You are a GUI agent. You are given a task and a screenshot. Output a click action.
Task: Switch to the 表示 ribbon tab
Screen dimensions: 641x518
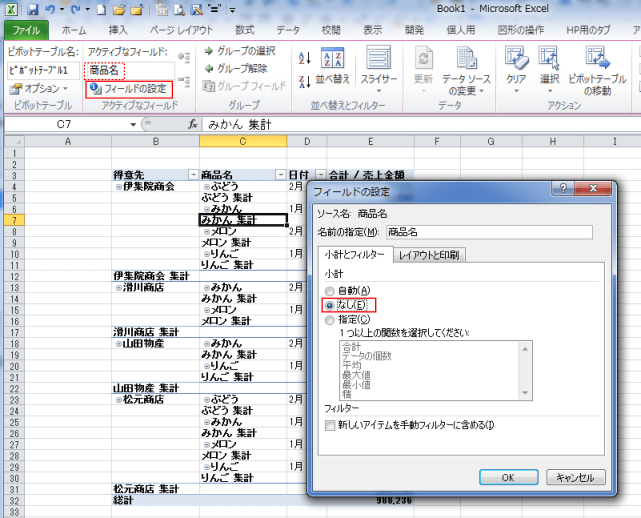(372, 30)
